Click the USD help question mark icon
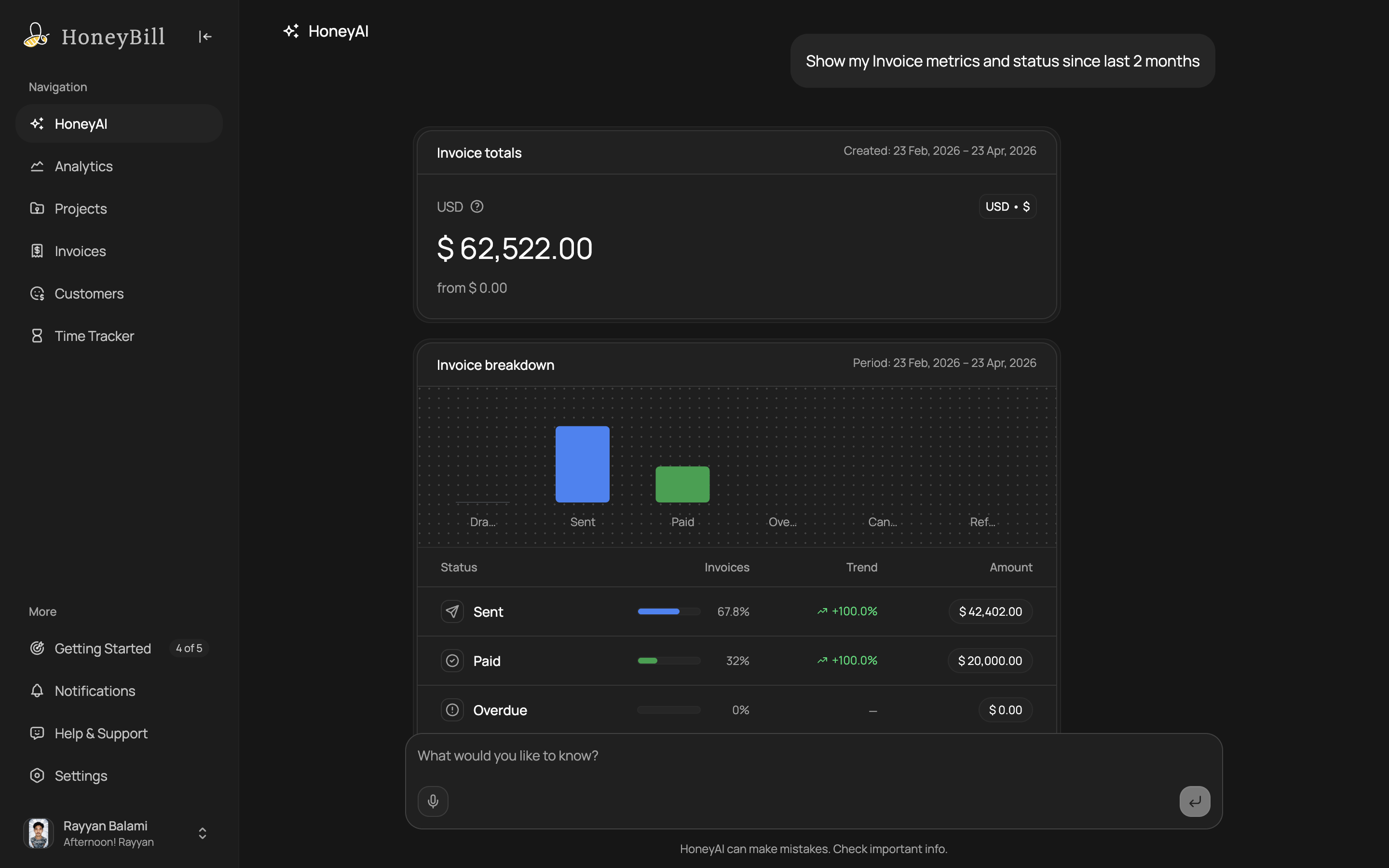Viewport: 1389px width, 868px height. [x=477, y=207]
